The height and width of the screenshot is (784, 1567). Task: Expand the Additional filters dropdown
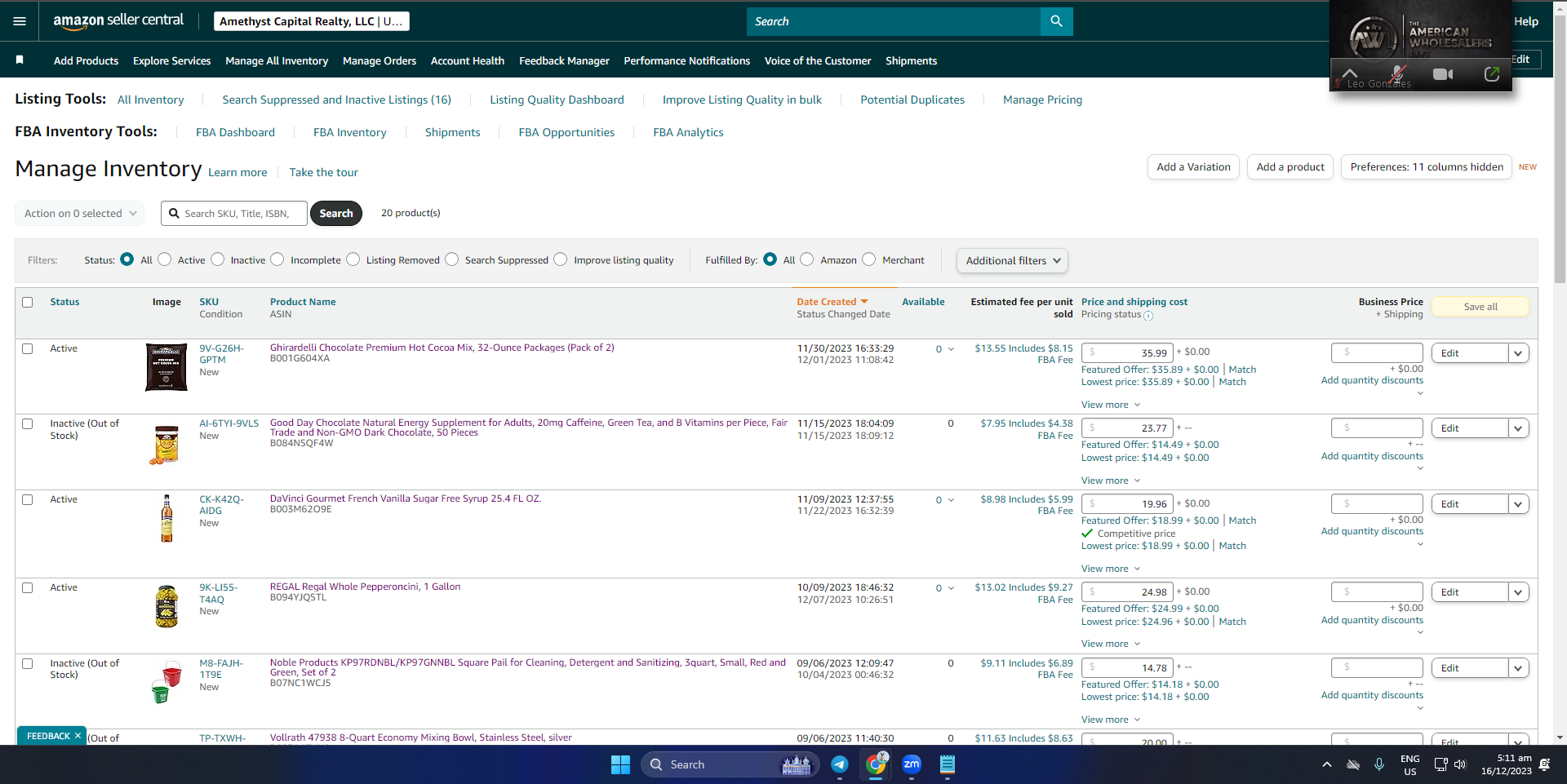point(1012,260)
